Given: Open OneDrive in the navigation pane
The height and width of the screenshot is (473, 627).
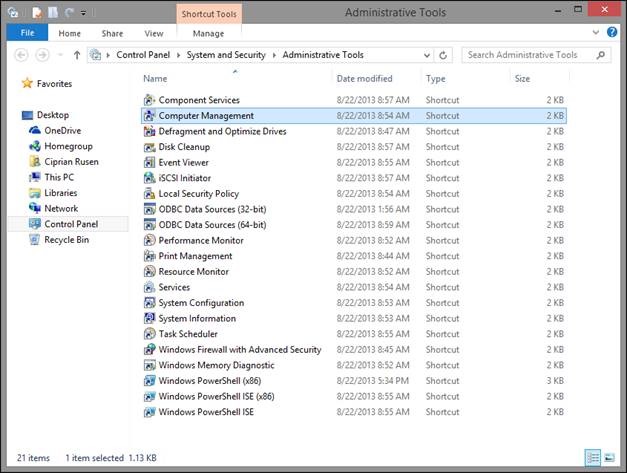Looking at the screenshot, I should point(62,131).
